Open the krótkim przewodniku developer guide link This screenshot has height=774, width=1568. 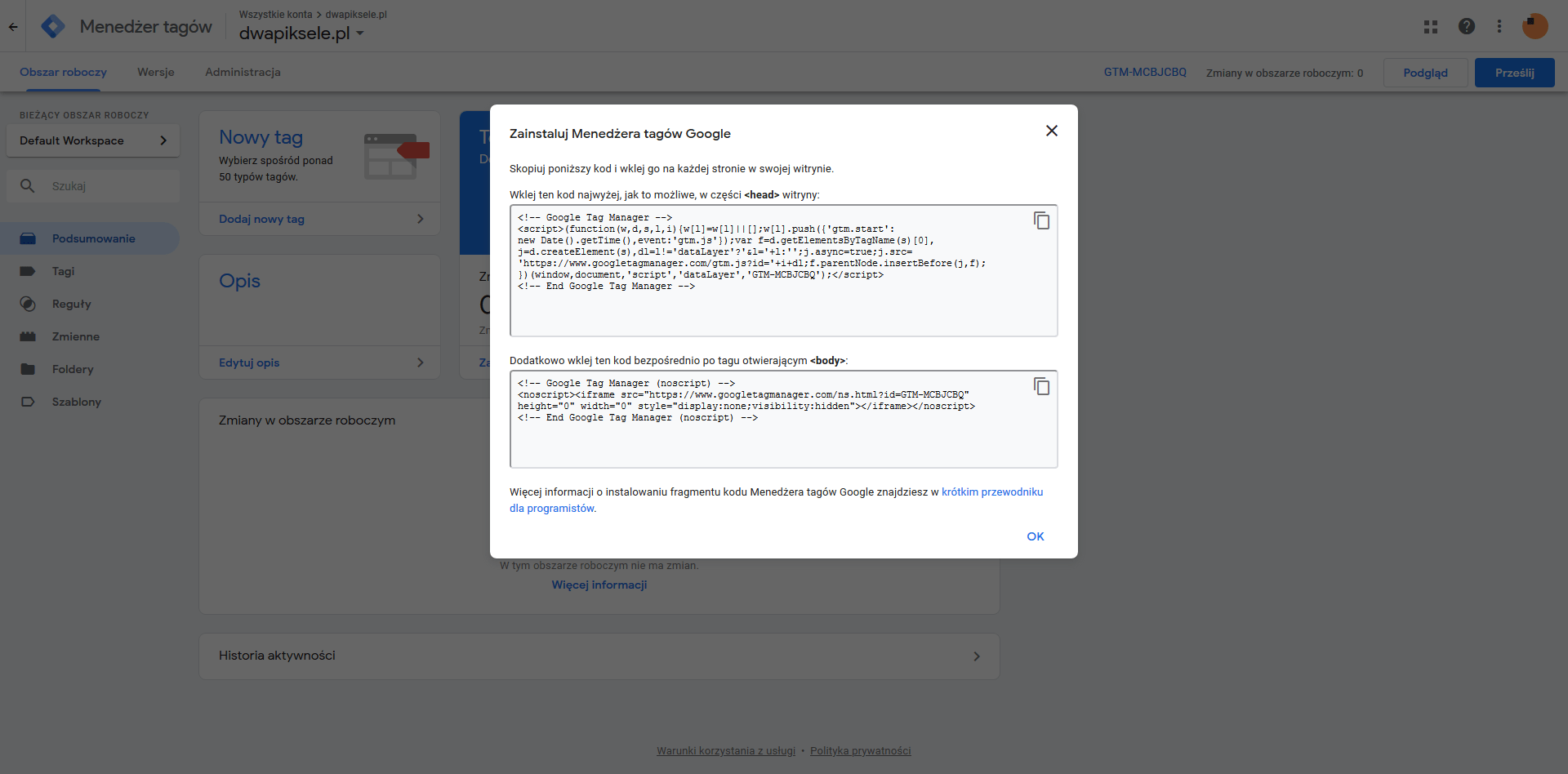click(991, 492)
